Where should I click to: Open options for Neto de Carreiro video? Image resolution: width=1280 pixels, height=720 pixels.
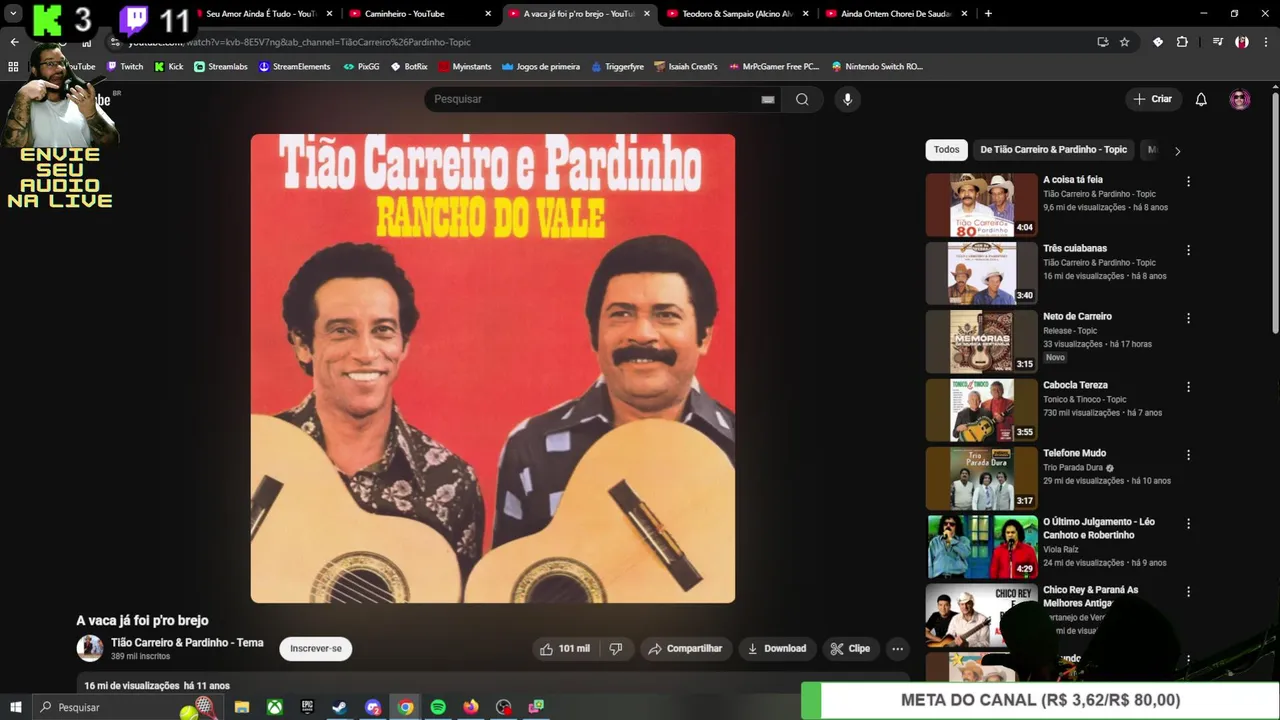coord(1188,318)
